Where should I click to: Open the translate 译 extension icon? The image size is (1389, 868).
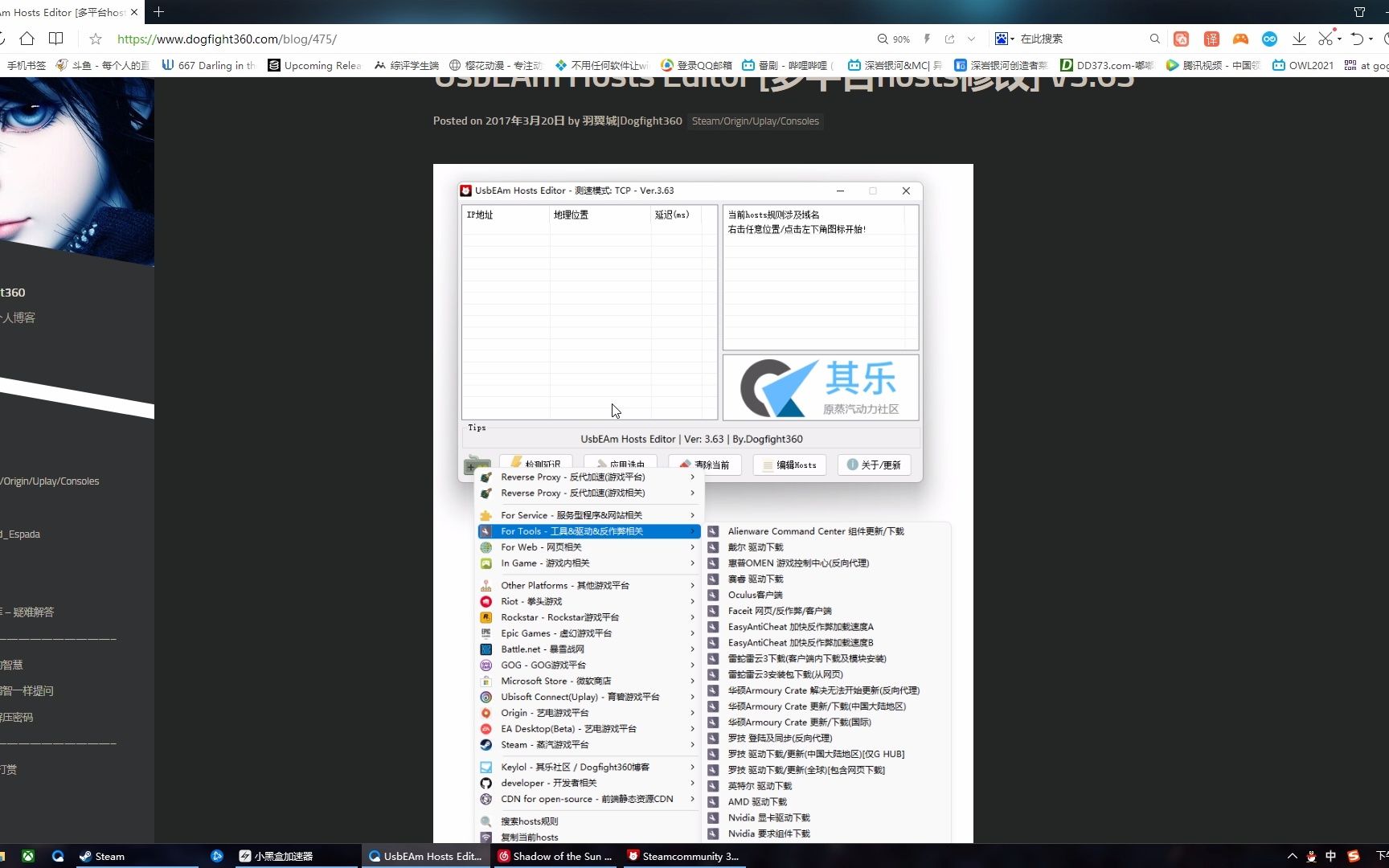coord(1211,39)
